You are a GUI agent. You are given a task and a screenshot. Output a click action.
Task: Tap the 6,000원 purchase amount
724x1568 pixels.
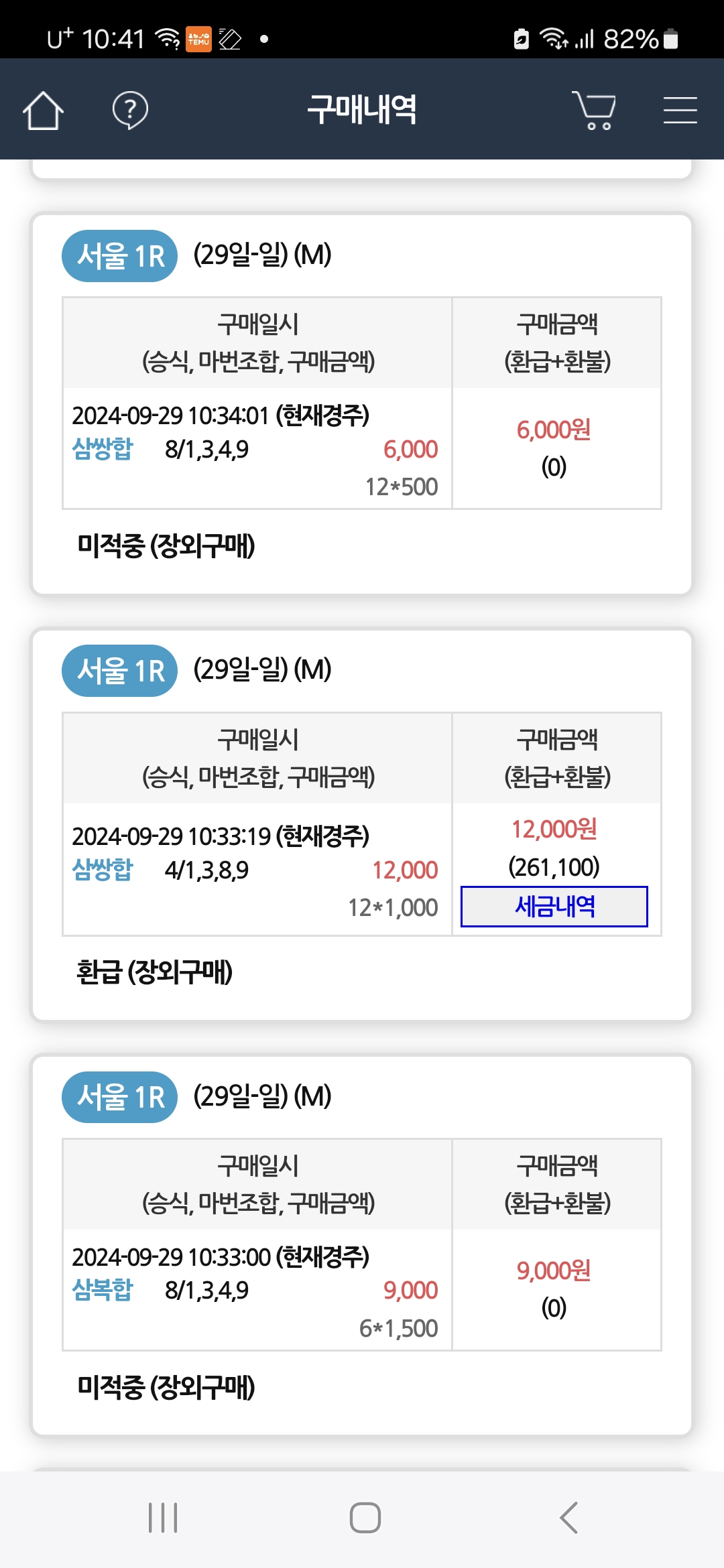pyautogui.click(x=554, y=430)
